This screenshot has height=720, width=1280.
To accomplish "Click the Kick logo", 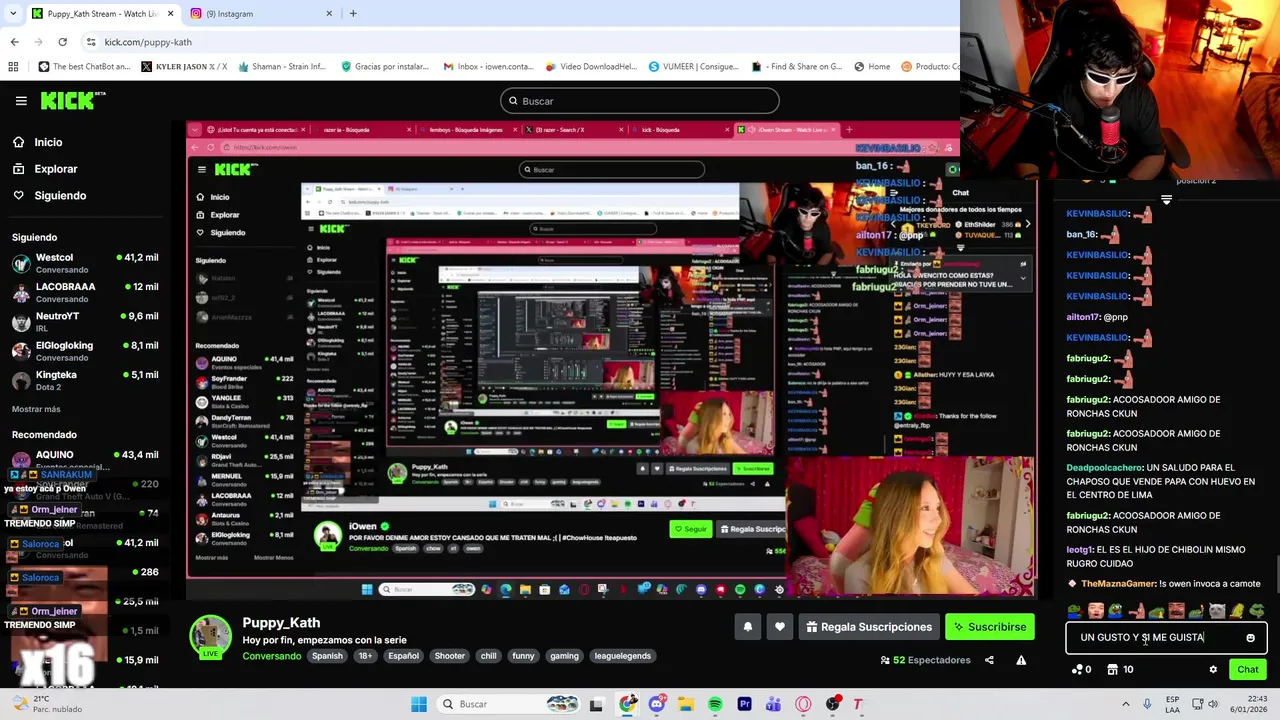I will 73,100.
